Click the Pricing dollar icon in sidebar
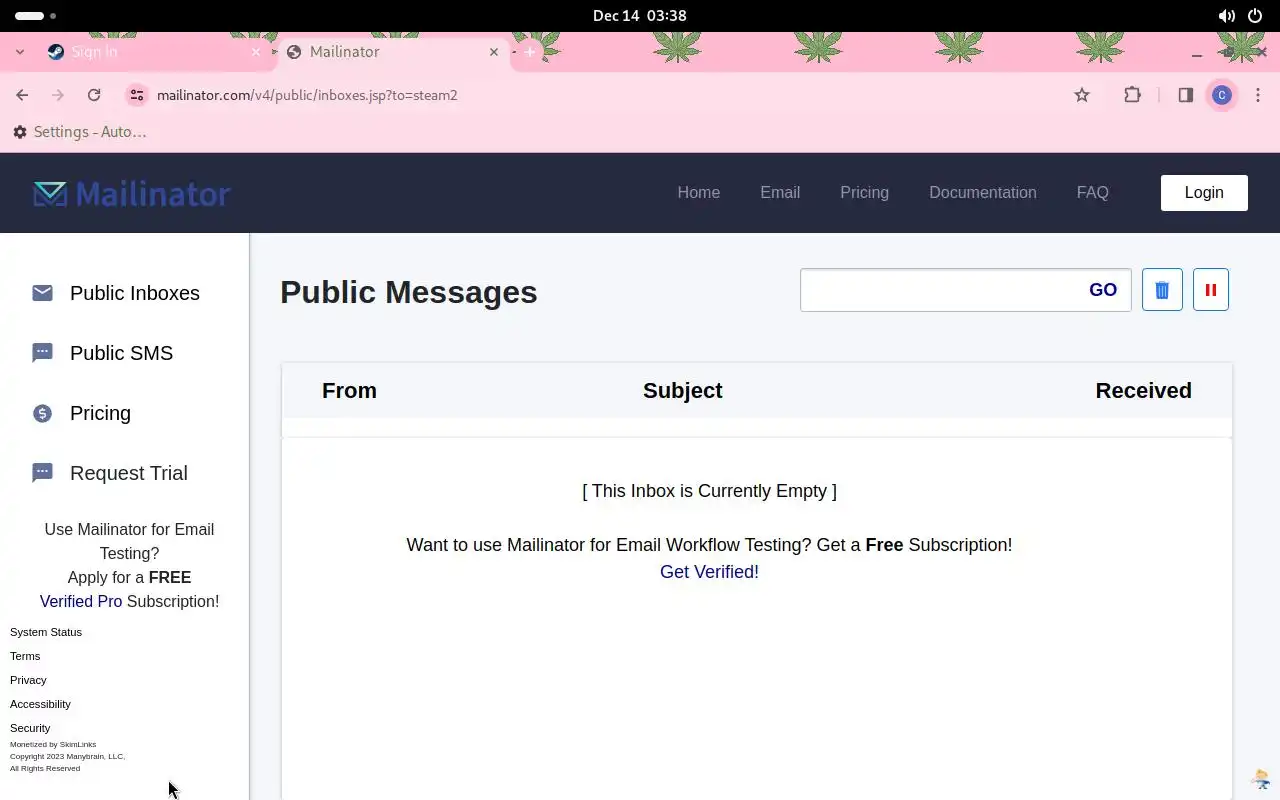Viewport: 1280px width, 800px height. click(x=42, y=413)
